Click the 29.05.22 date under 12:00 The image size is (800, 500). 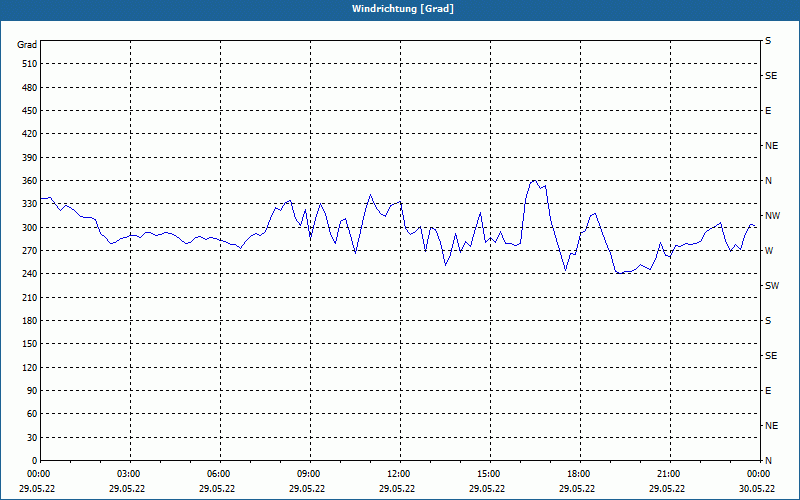397,489
